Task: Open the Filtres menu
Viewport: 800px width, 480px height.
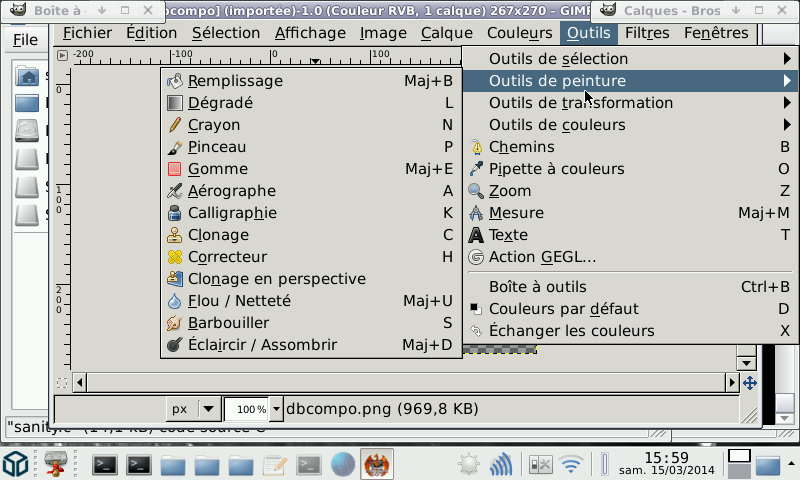Action: pyautogui.click(x=647, y=33)
